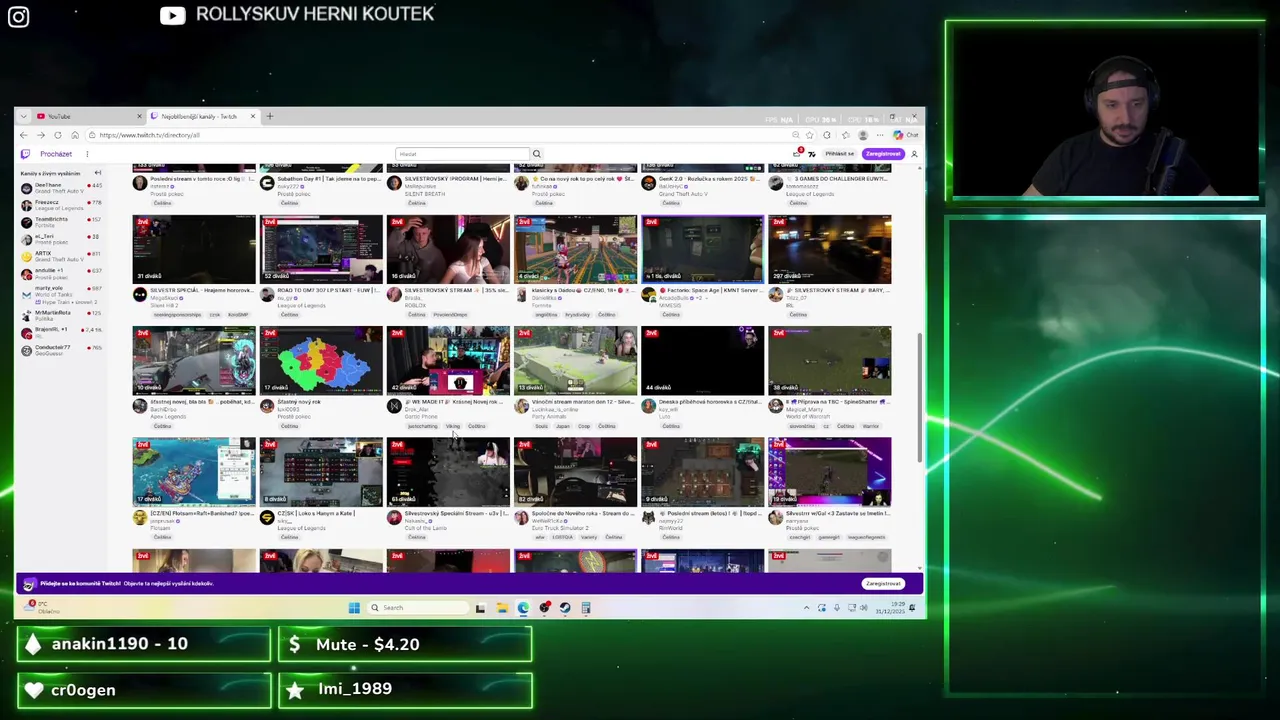Click the Přihlásit se button
Image resolution: width=1280 pixels, height=720 pixels.
tap(839, 154)
